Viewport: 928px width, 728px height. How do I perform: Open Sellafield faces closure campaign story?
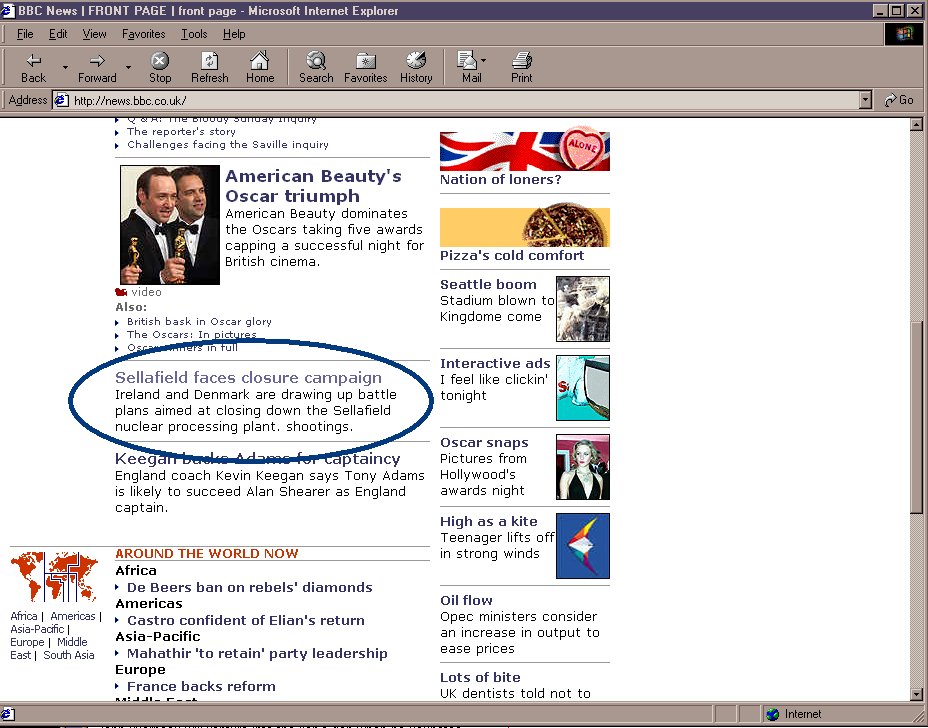click(248, 378)
